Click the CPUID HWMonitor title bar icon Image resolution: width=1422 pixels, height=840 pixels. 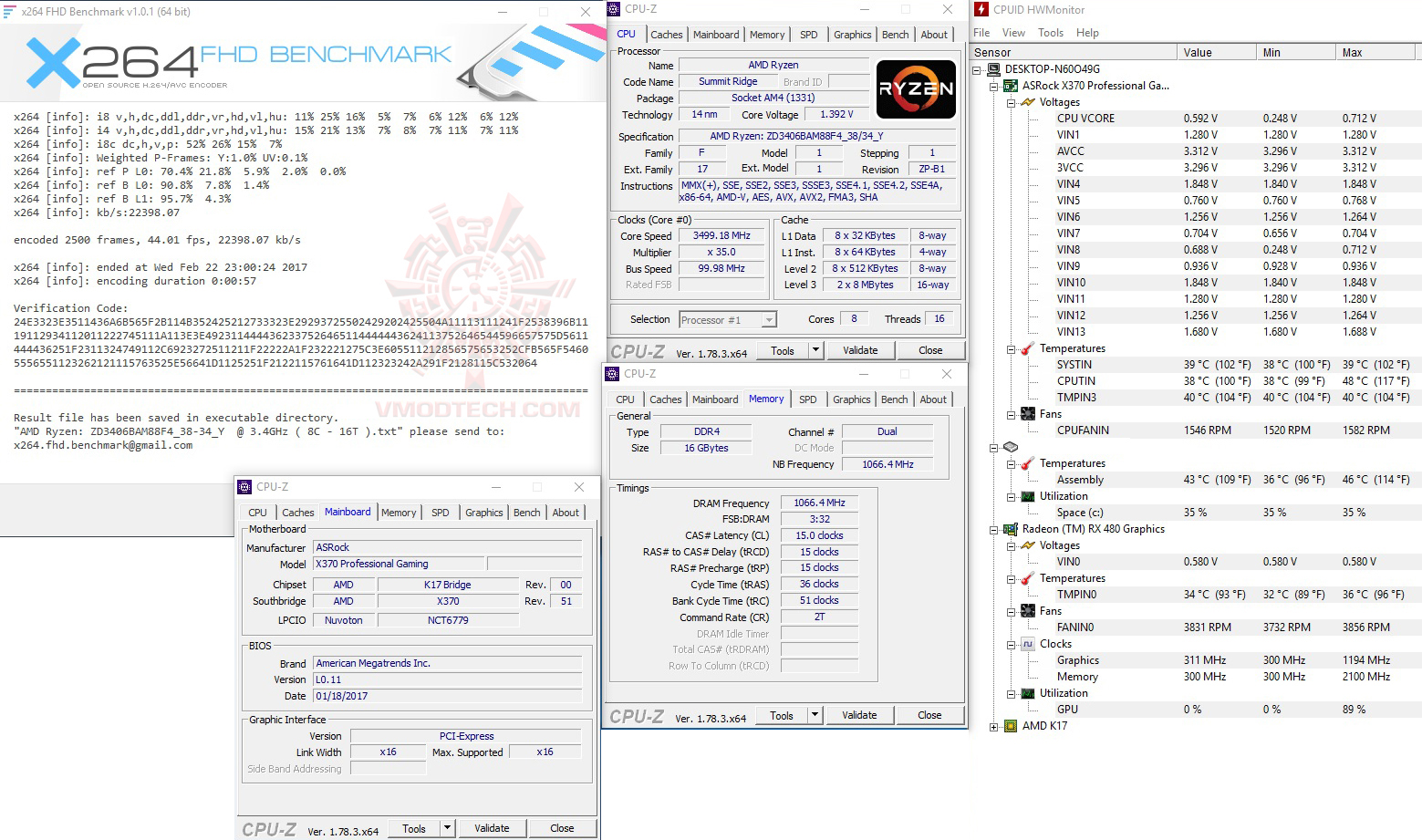coord(981,9)
